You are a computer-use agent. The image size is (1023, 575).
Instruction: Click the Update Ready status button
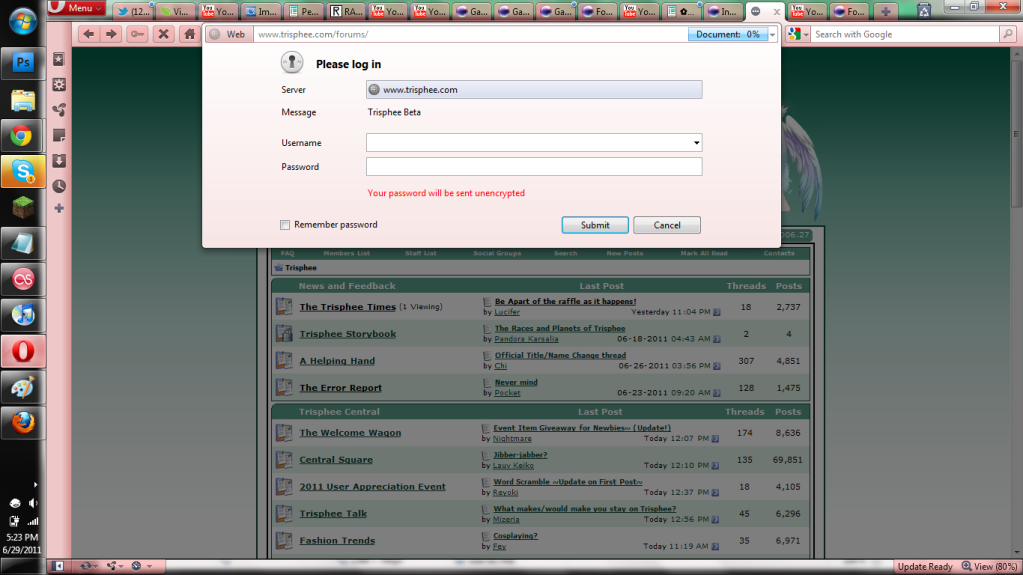[924, 567]
